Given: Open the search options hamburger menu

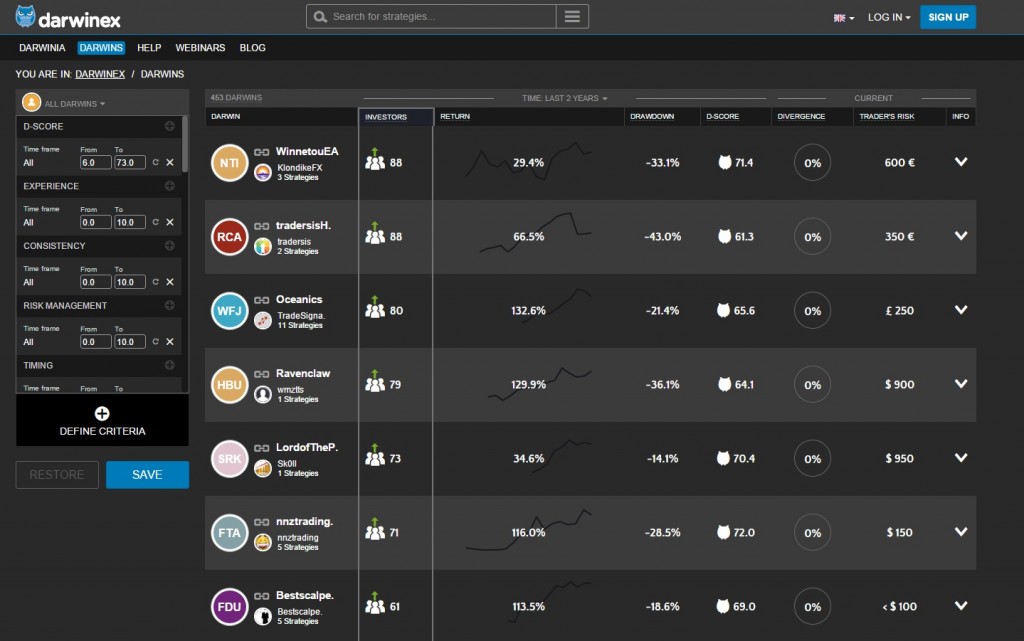Looking at the screenshot, I should pyautogui.click(x=572, y=17).
